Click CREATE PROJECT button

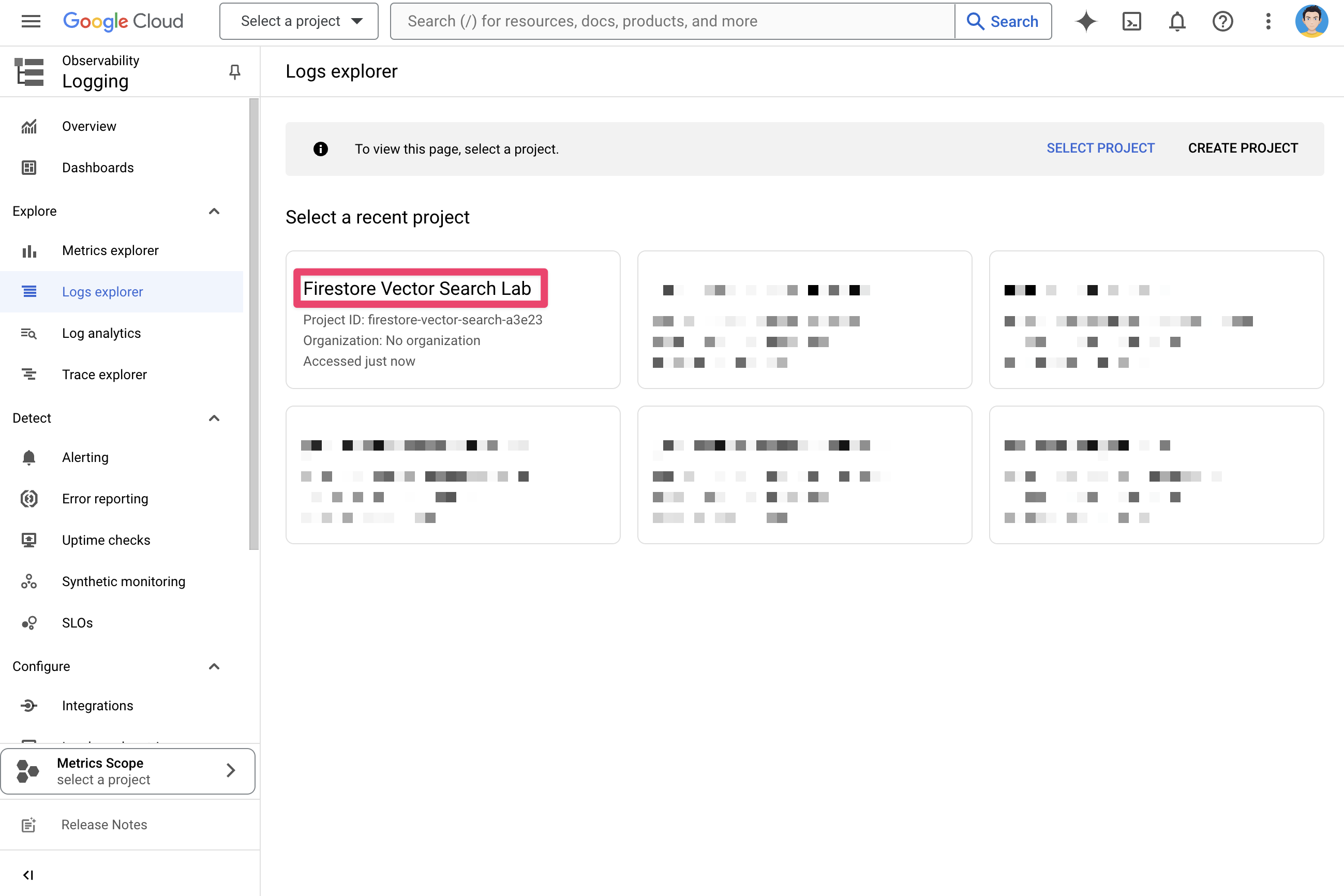(x=1243, y=148)
